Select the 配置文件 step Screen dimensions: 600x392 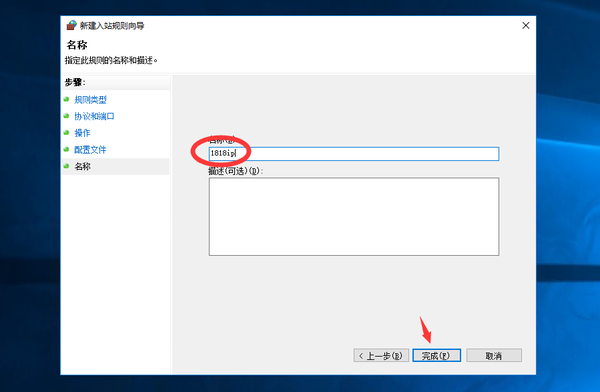(x=90, y=150)
